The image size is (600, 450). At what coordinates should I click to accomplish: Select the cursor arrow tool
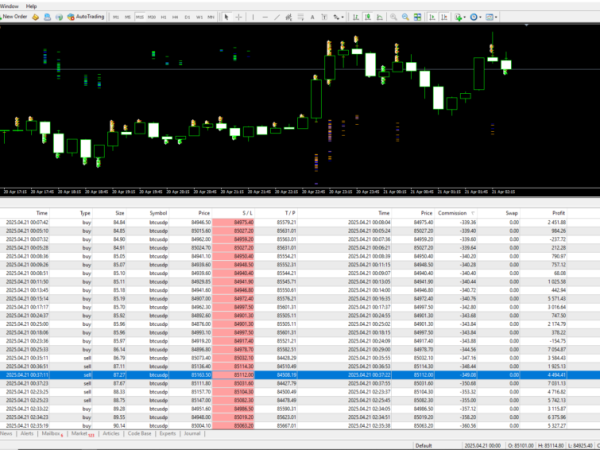(226, 17)
